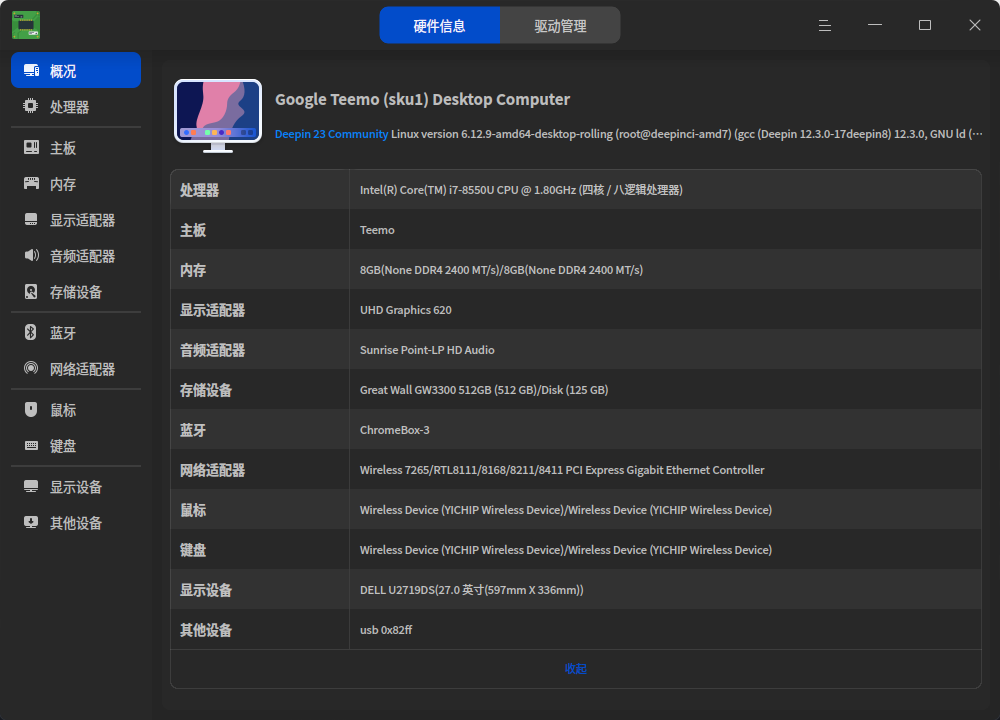Image resolution: width=1000 pixels, height=720 pixels.
Task: Click the 鼠标 row YICHIP Wireless Device value
Action: pyautogui.click(x=566, y=510)
